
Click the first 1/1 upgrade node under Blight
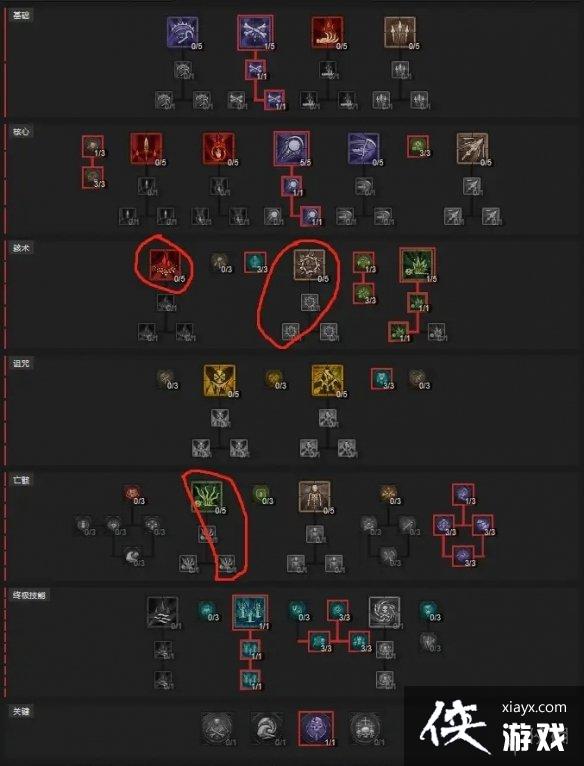(292, 187)
